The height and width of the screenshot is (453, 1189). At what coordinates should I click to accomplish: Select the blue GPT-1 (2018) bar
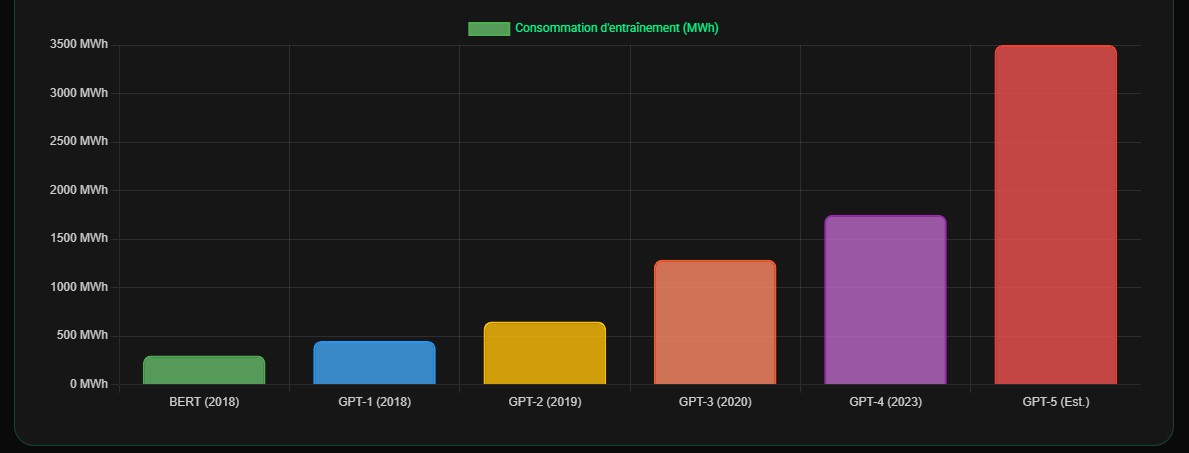tap(375, 363)
